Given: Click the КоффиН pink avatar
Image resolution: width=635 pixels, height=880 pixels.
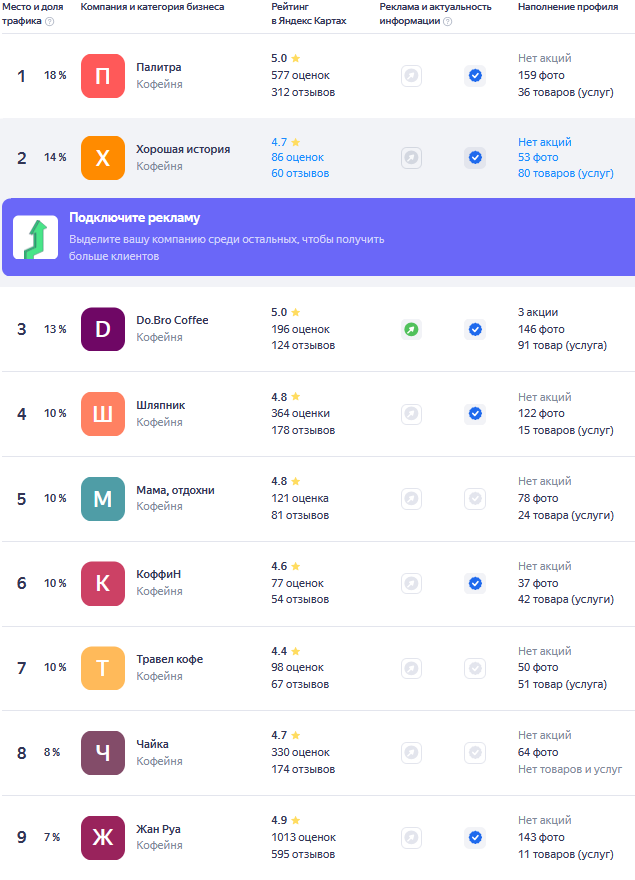Looking at the screenshot, I should 103,584.
